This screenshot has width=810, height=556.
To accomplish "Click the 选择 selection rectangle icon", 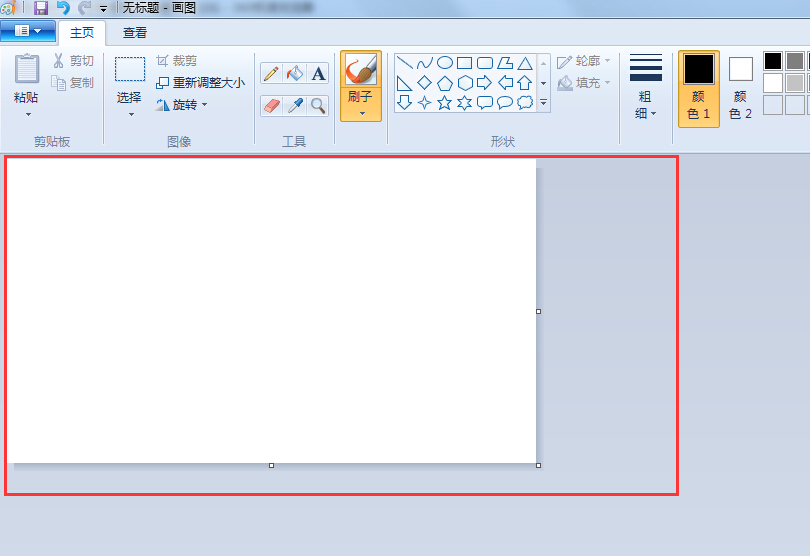I will (x=130, y=69).
